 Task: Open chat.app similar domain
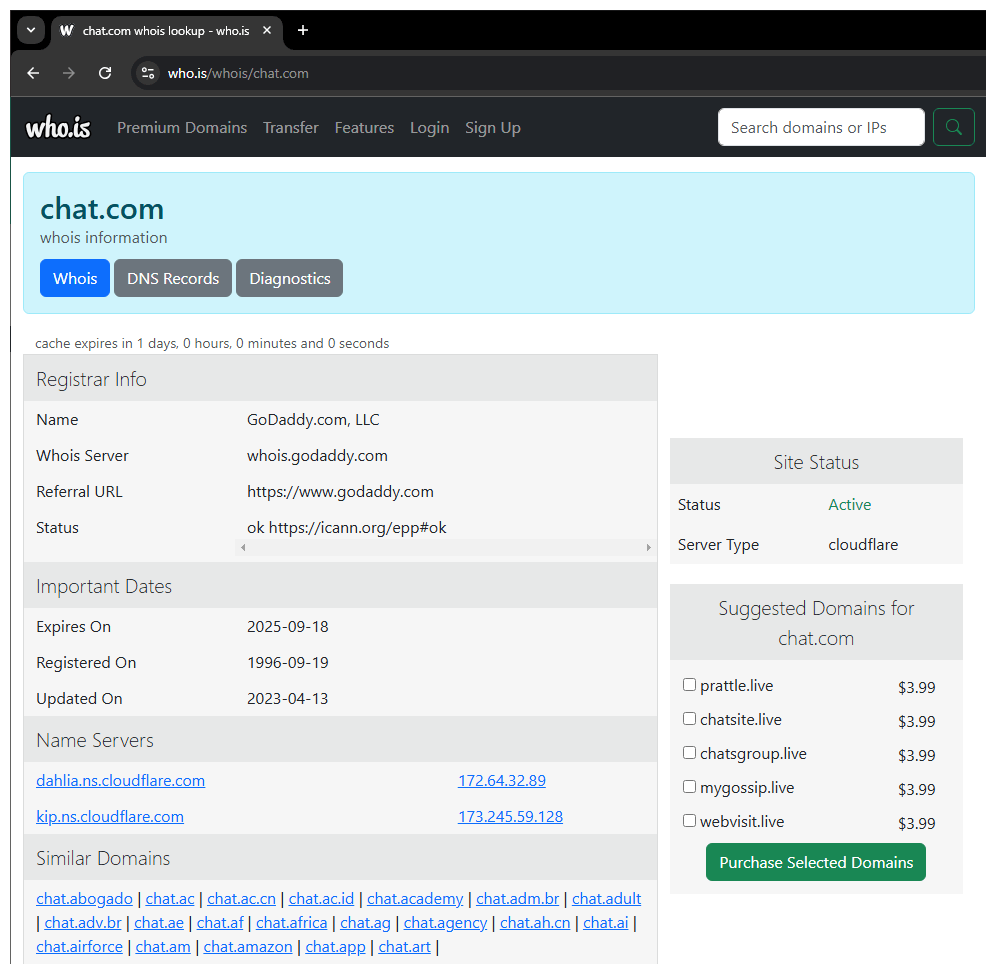point(335,947)
